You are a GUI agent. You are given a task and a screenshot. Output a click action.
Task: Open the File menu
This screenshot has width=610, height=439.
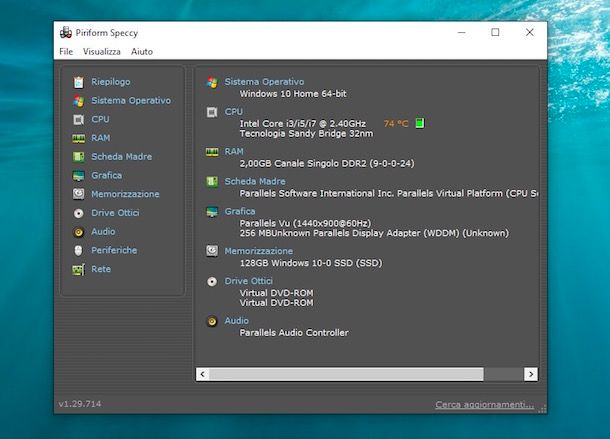click(x=66, y=51)
